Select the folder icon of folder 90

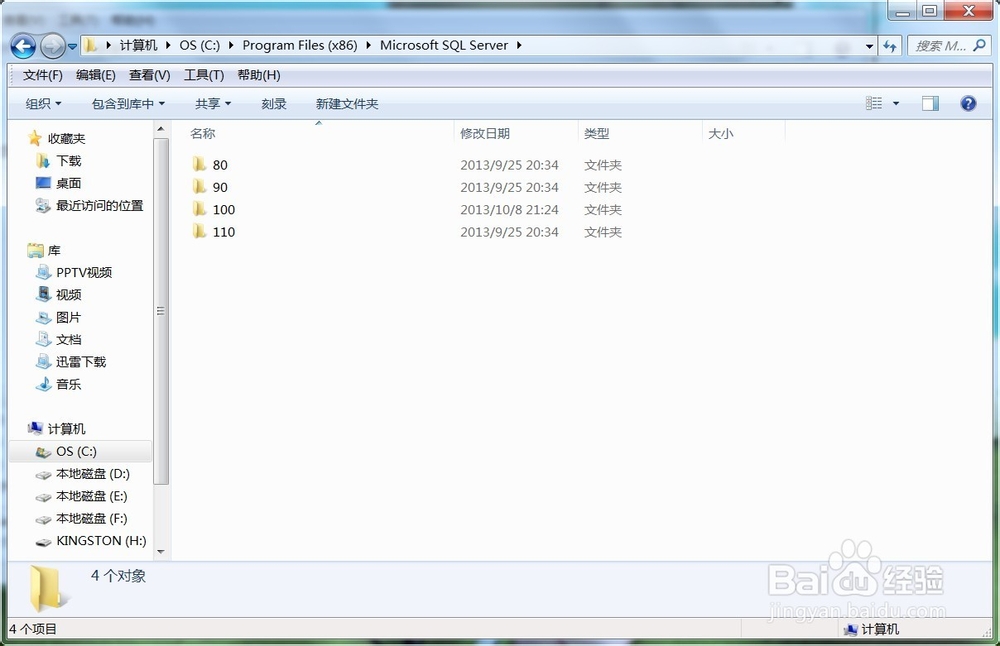pos(199,187)
